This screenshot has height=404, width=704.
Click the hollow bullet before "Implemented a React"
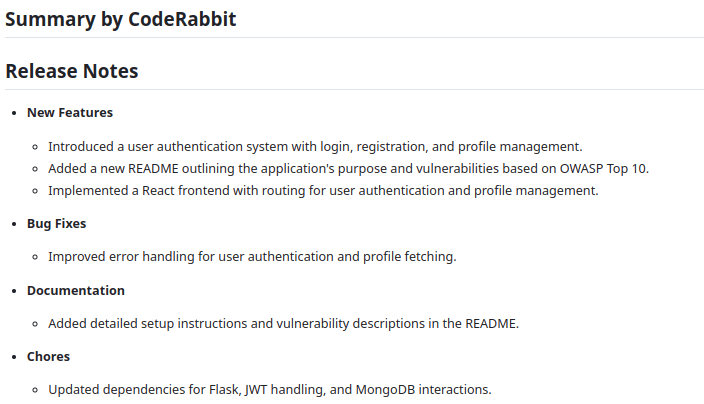[35, 191]
